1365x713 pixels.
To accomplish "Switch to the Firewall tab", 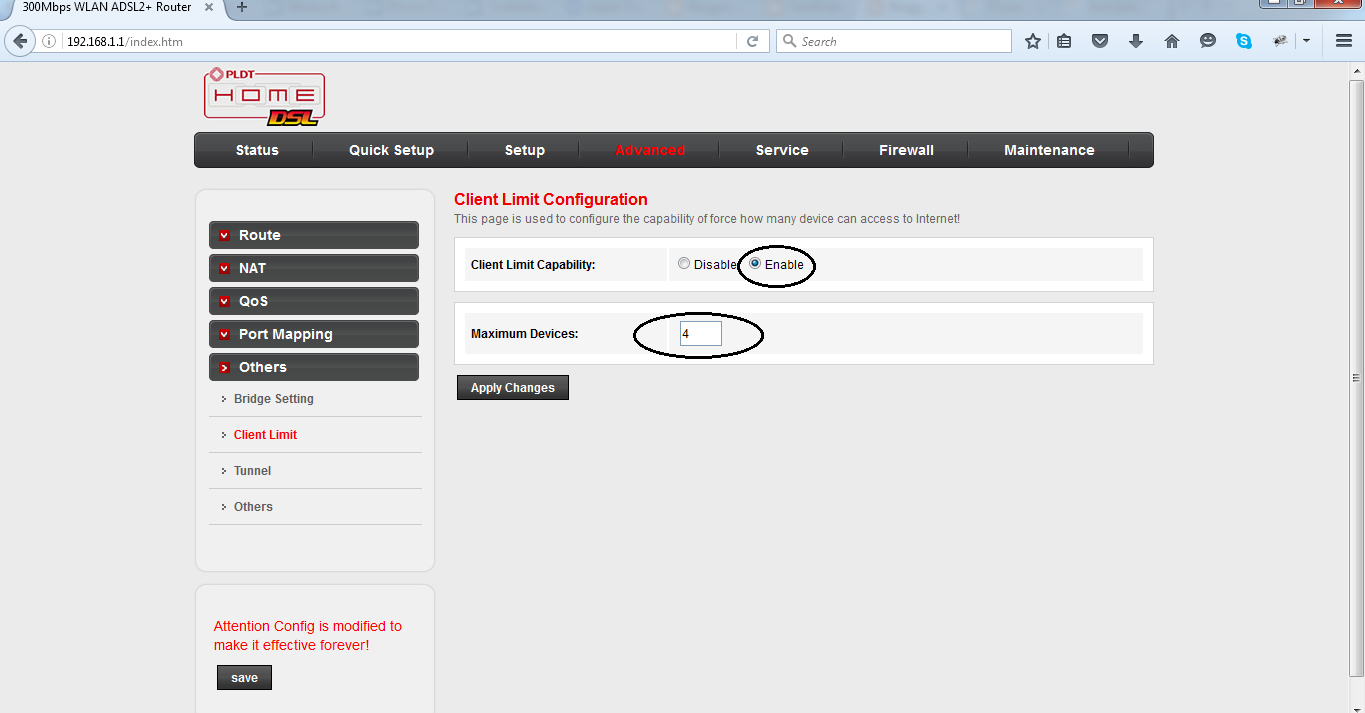I will tap(905, 150).
